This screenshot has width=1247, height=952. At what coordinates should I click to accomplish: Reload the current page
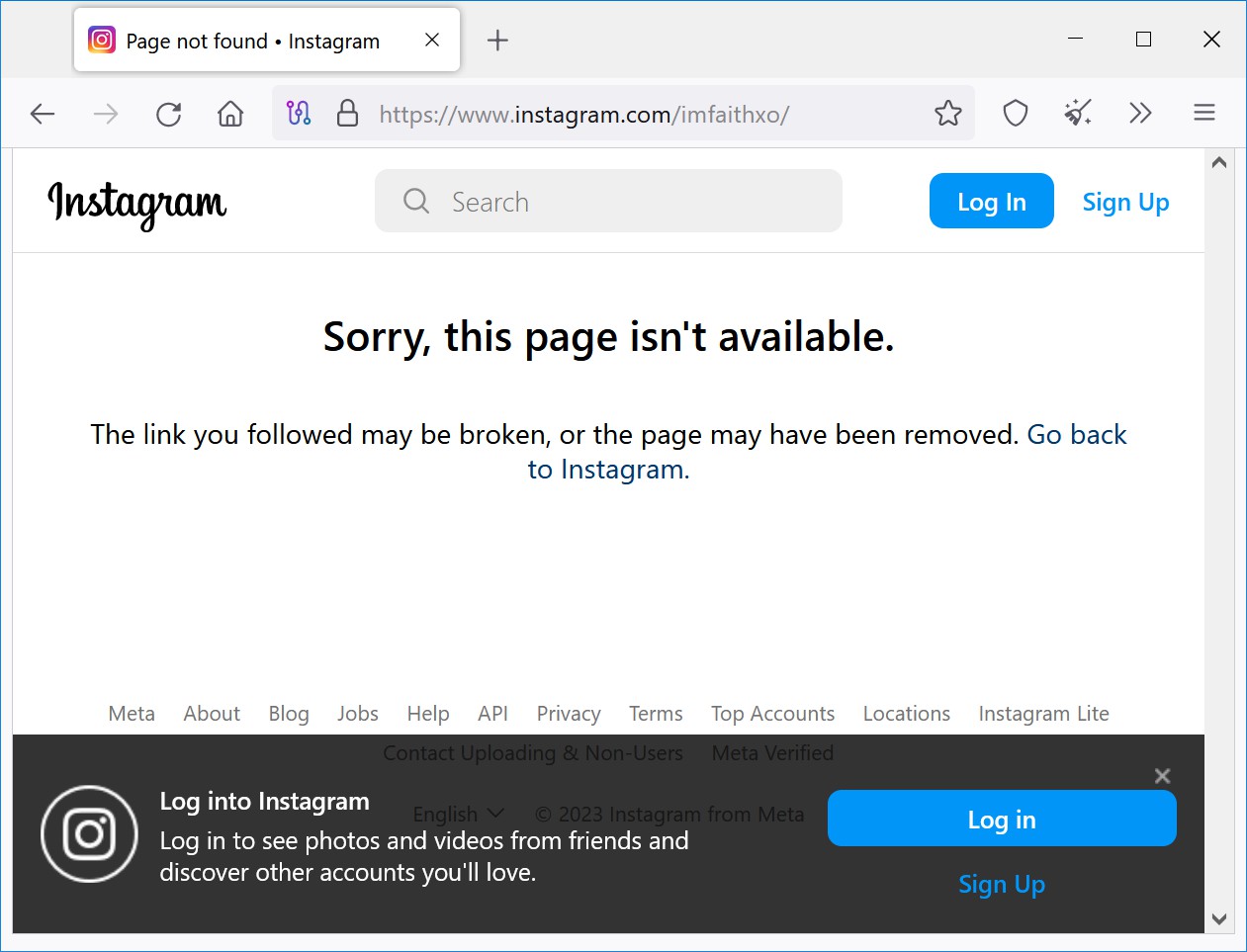click(169, 114)
